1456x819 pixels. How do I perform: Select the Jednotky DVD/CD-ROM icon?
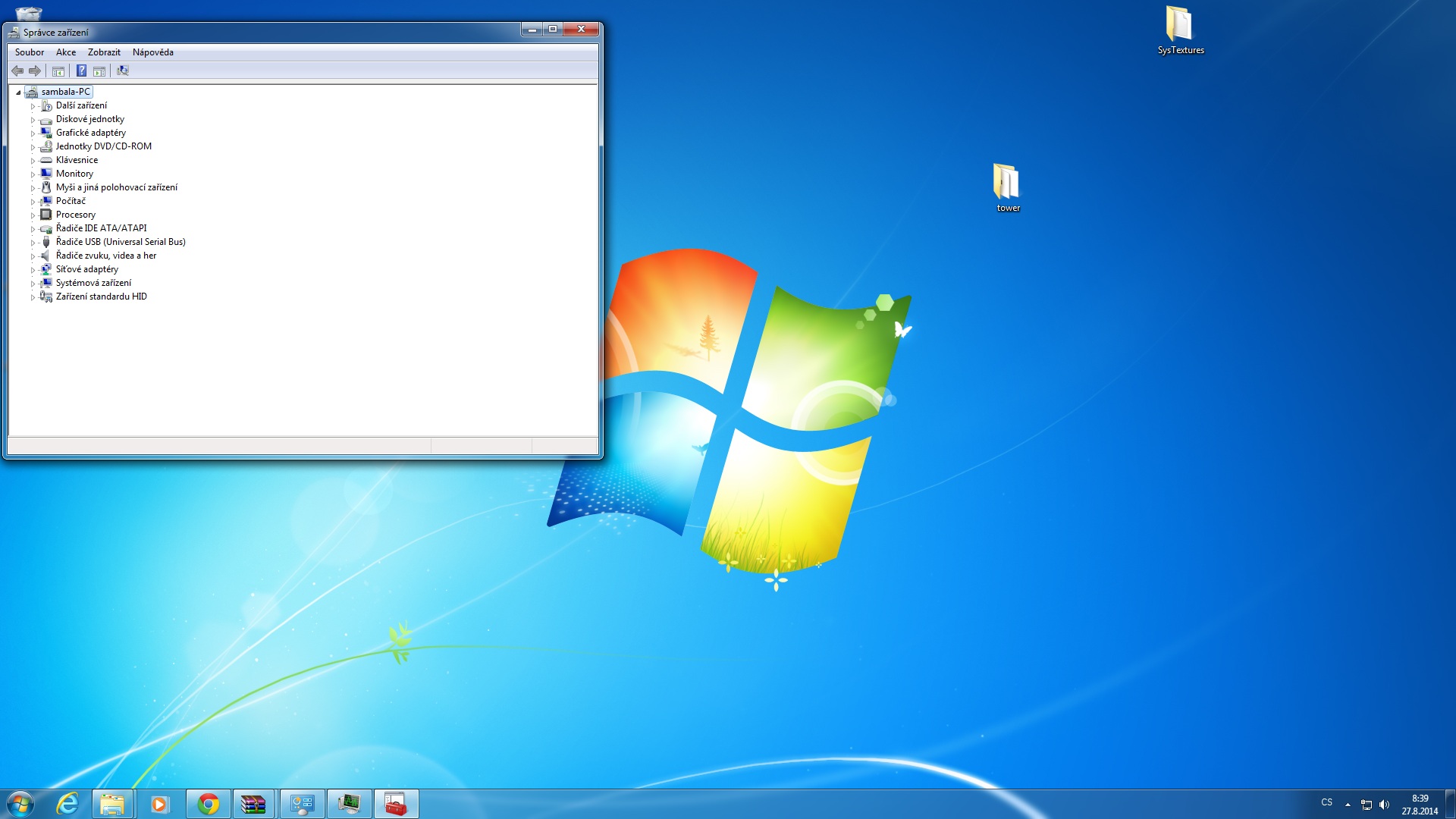point(46,147)
